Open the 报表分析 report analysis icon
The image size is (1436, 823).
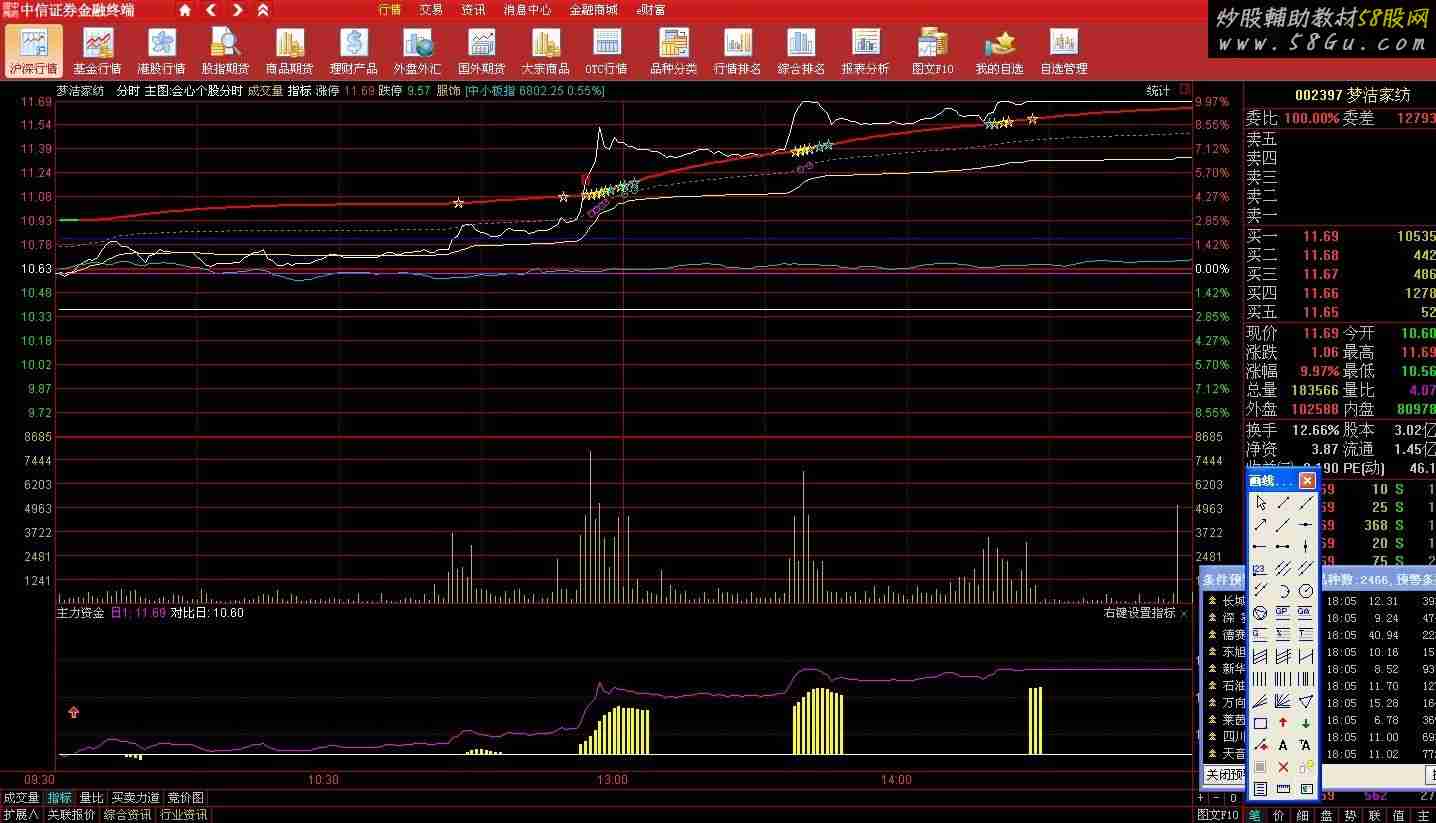click(x=865, y=50)
